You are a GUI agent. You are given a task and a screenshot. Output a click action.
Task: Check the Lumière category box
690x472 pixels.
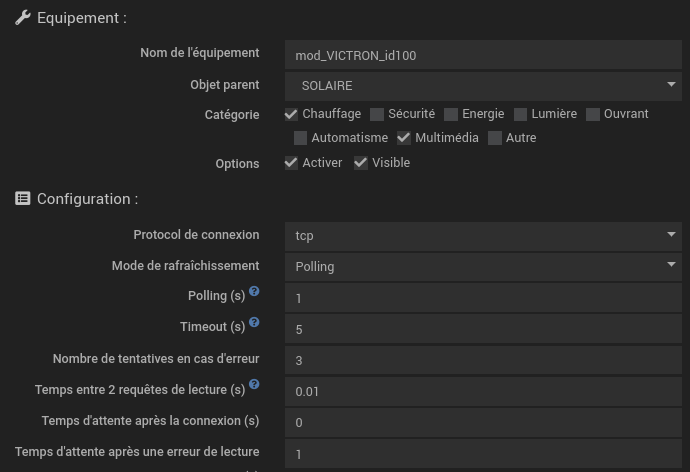click(x=521, y=115)
